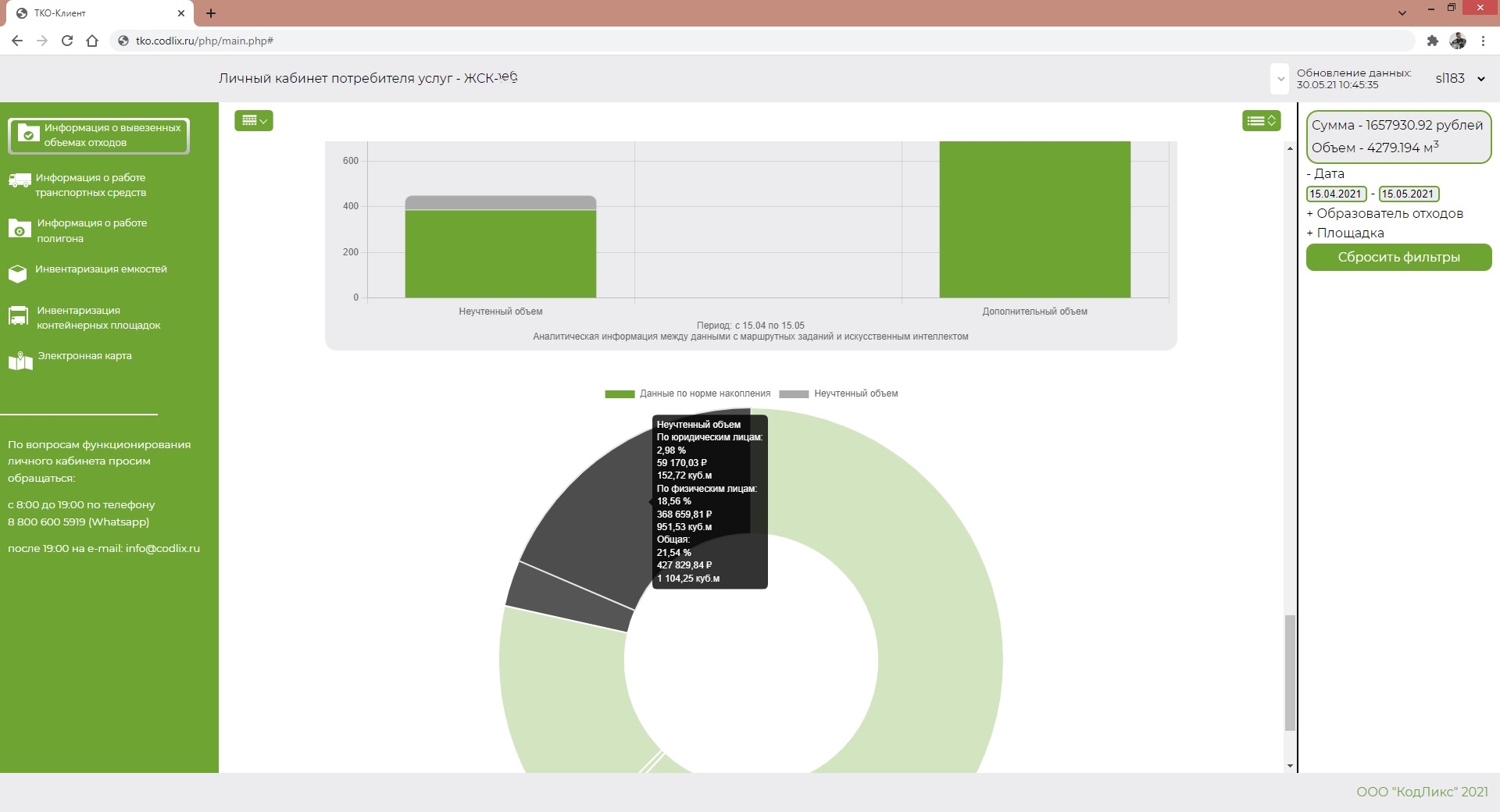Open Инвентаризация емкостей section

[x=101, y=269]
